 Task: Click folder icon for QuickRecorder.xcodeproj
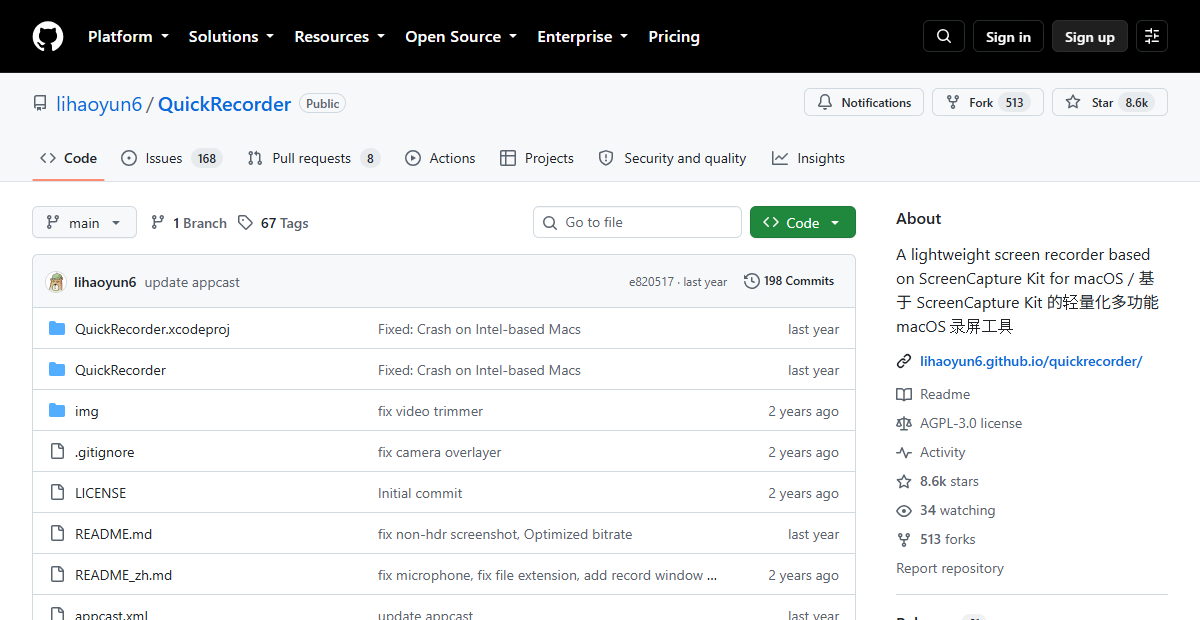click(x=57, y=329)
